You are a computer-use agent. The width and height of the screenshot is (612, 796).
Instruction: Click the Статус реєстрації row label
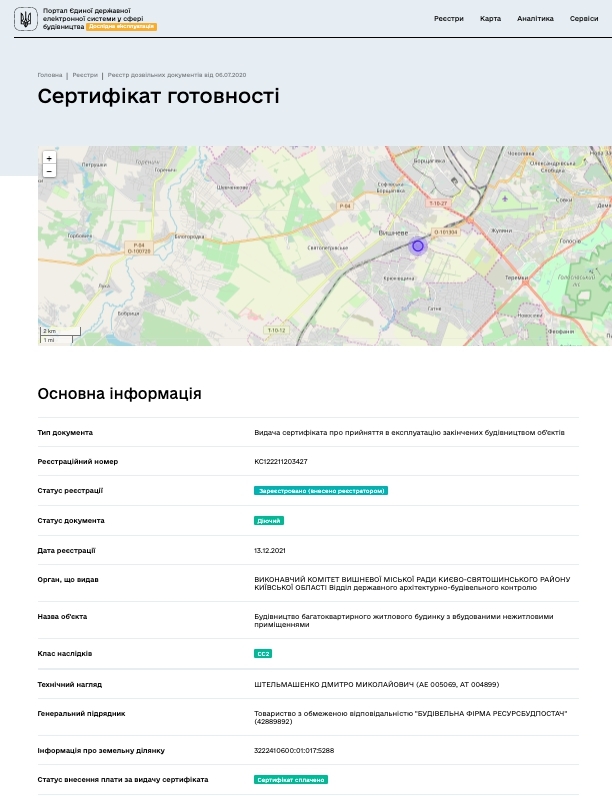coord(70,490)
